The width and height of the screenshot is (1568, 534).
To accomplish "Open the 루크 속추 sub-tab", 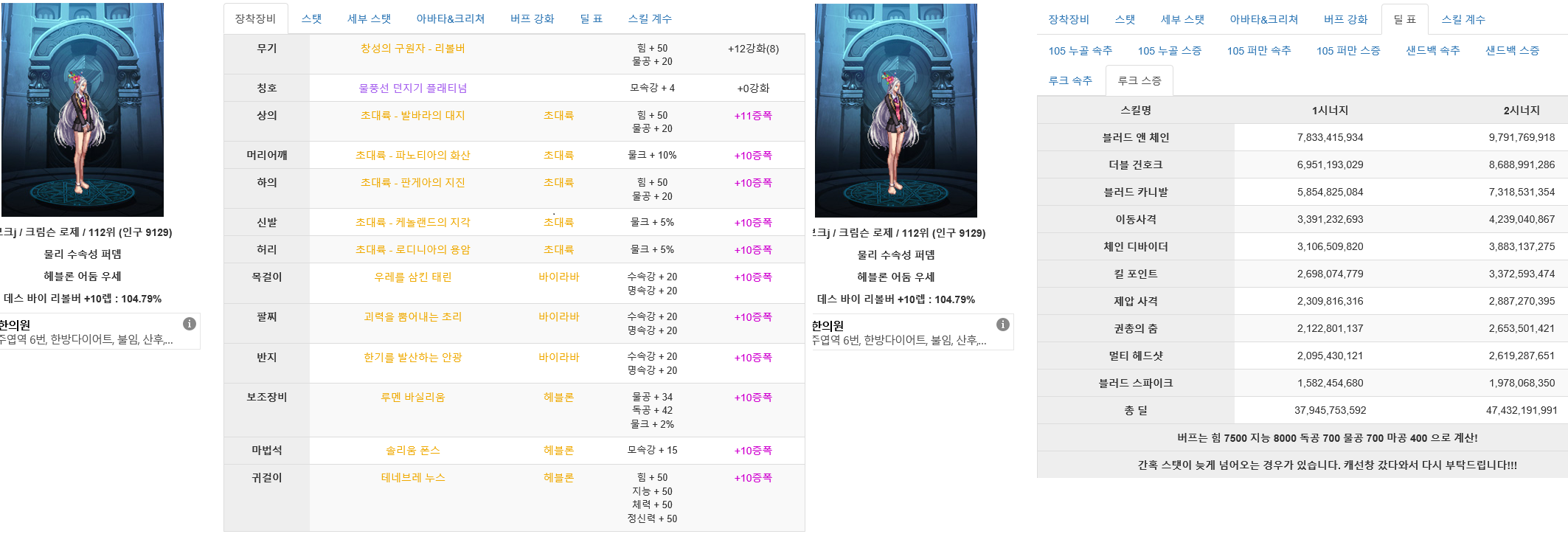I will pos(1070,80).
